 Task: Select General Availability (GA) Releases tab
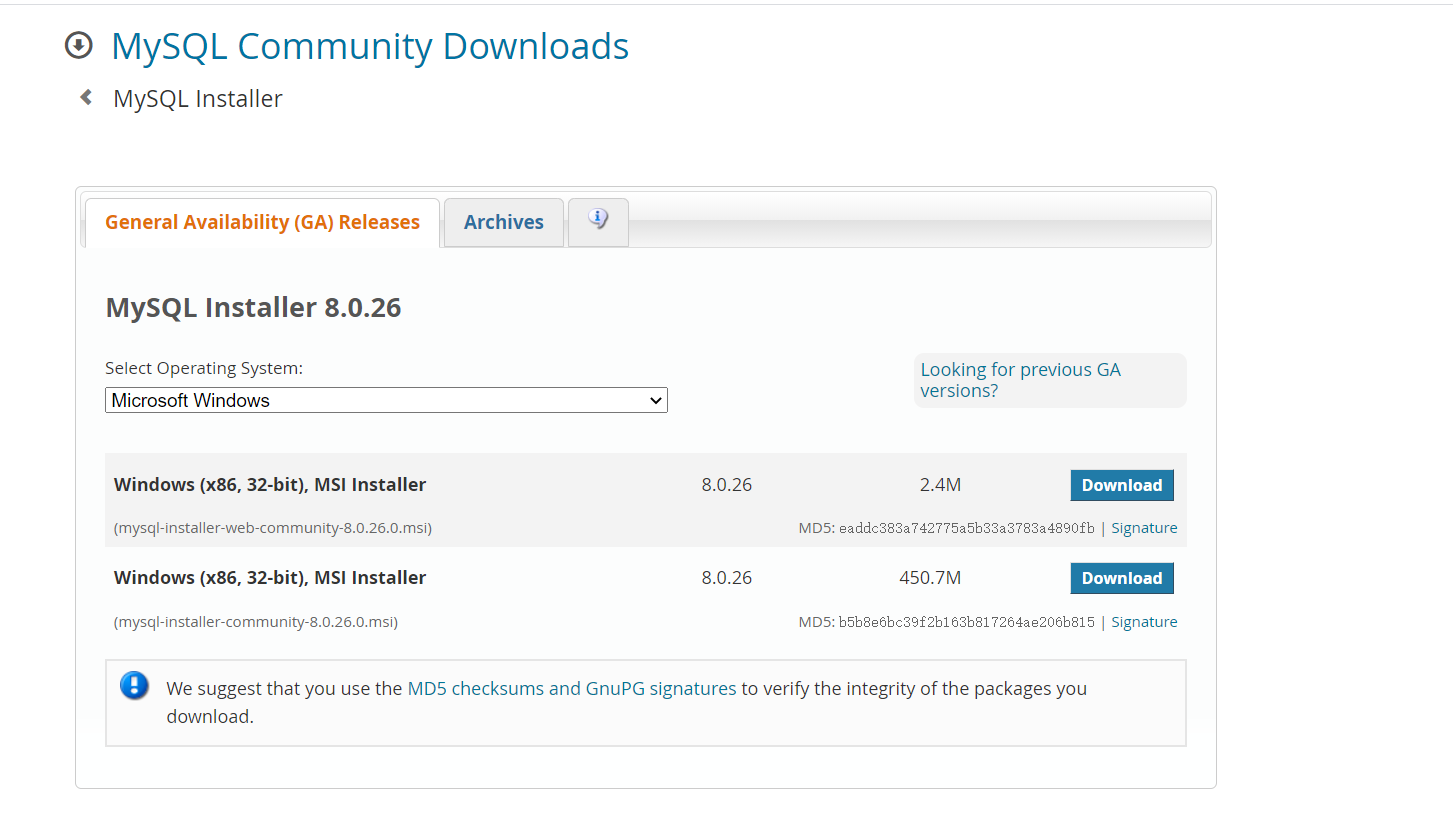[262, 222]
